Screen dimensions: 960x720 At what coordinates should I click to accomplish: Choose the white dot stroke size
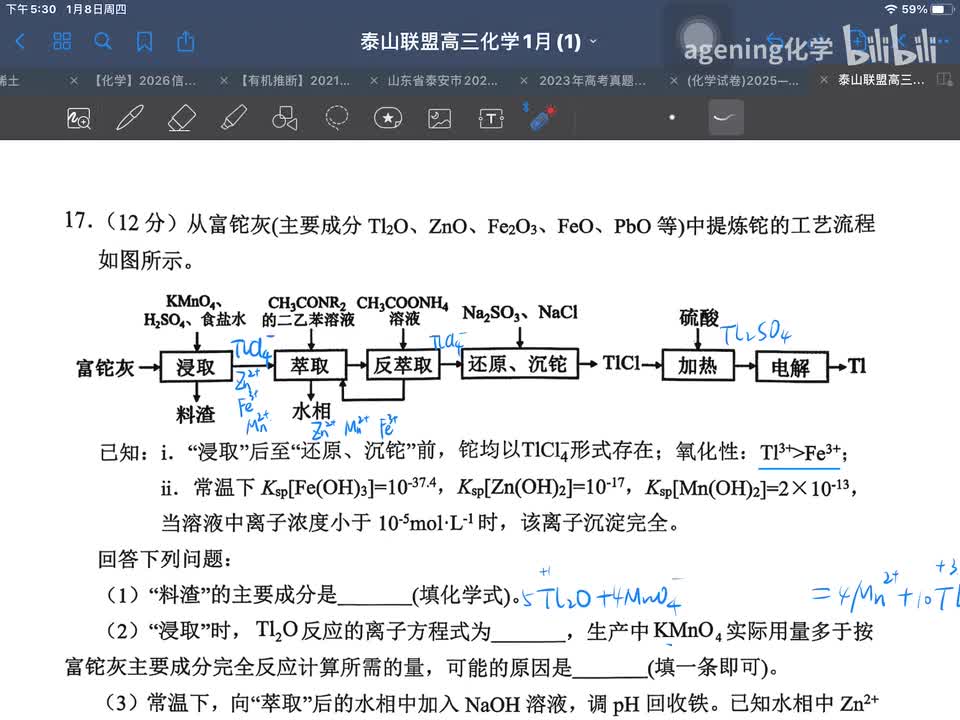(672, 118)
